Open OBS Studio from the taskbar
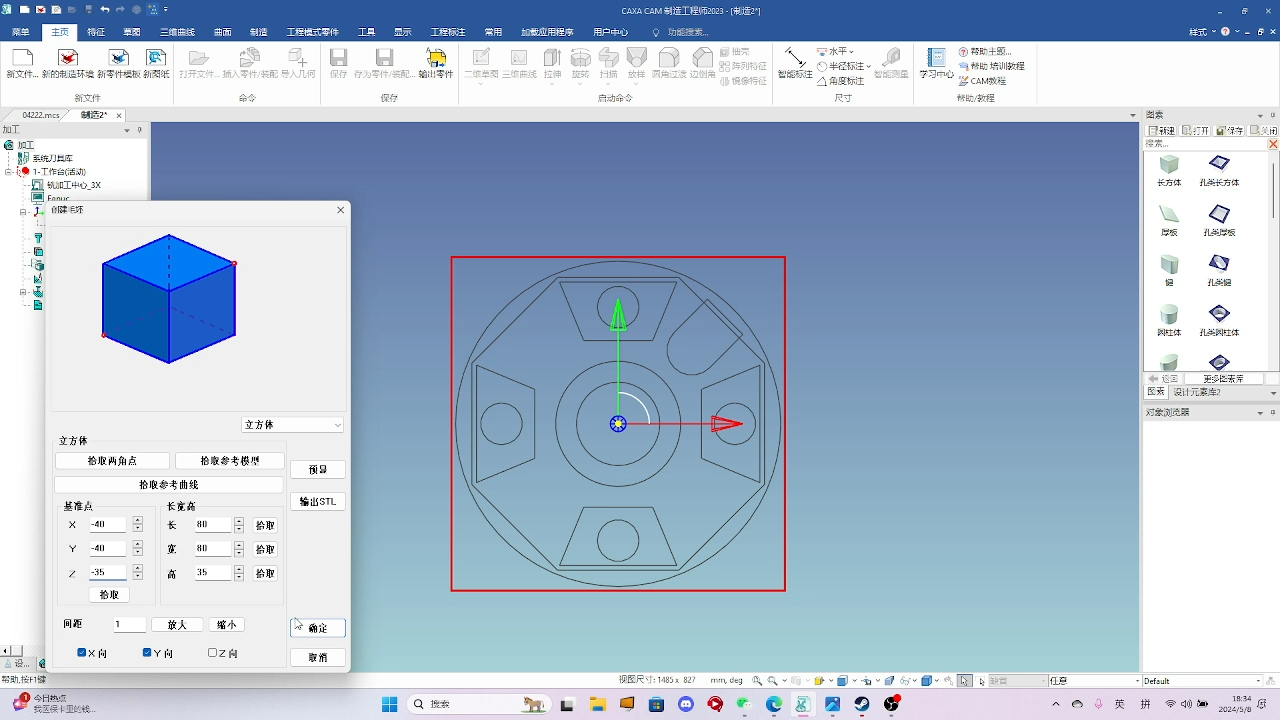Image resolution: width=1280 pixels, height=720 pixels. tap(891, 704)
